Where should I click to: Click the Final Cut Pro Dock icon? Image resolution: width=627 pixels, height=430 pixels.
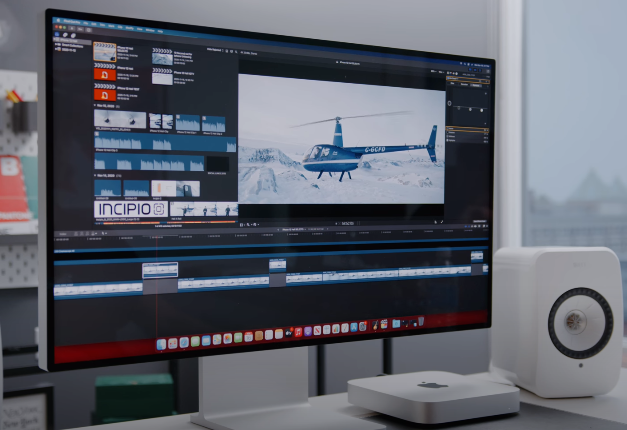(384, 324)
